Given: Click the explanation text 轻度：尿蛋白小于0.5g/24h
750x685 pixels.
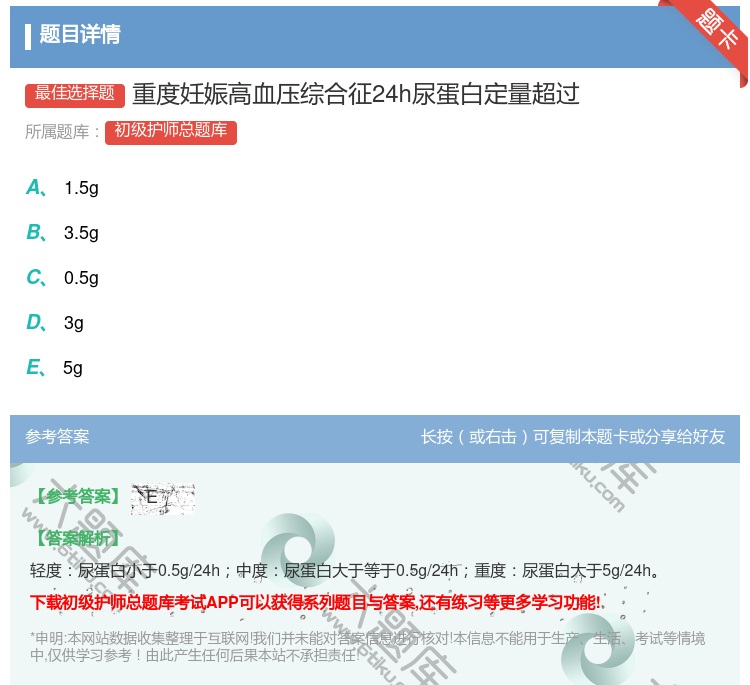Looking at the screenshot, I should pos(345,570).
